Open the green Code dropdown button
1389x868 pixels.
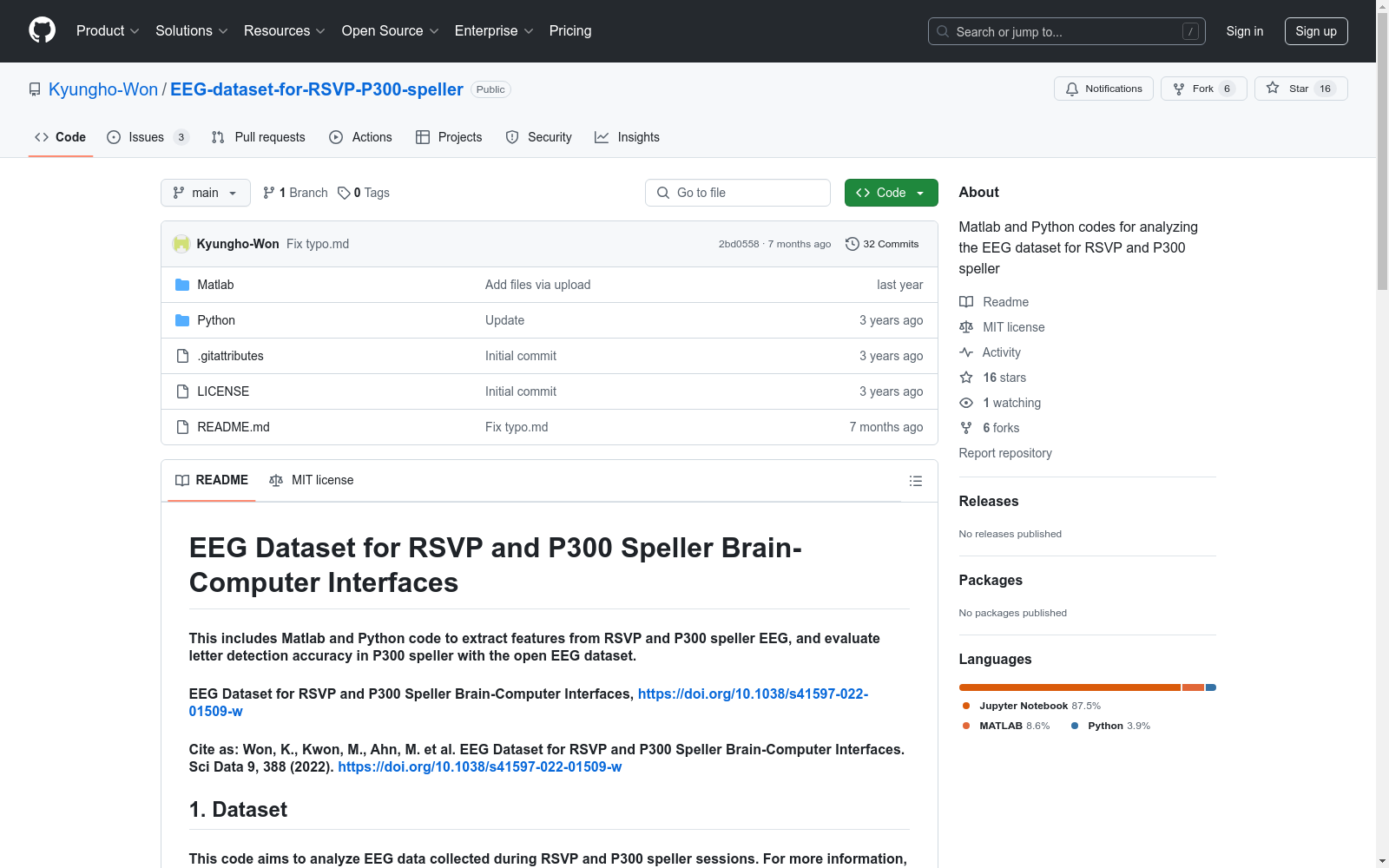coord(891,193)
